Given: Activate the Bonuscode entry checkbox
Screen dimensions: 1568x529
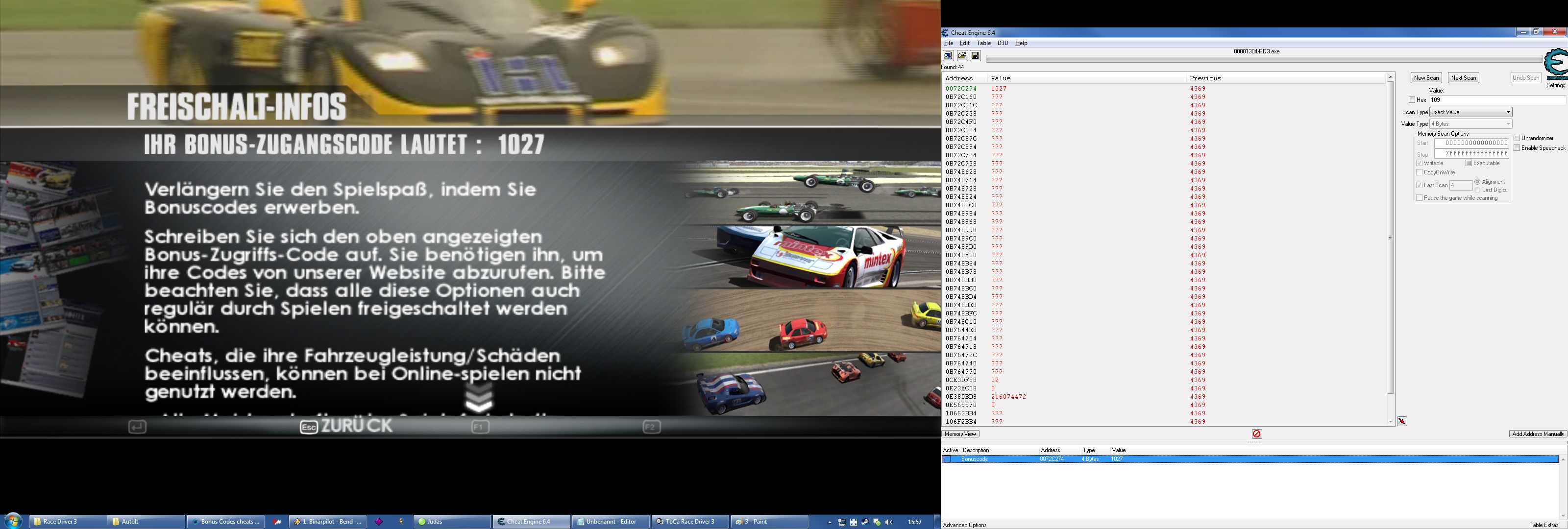Looking at the screenshot, I should [x=947, y=459].
